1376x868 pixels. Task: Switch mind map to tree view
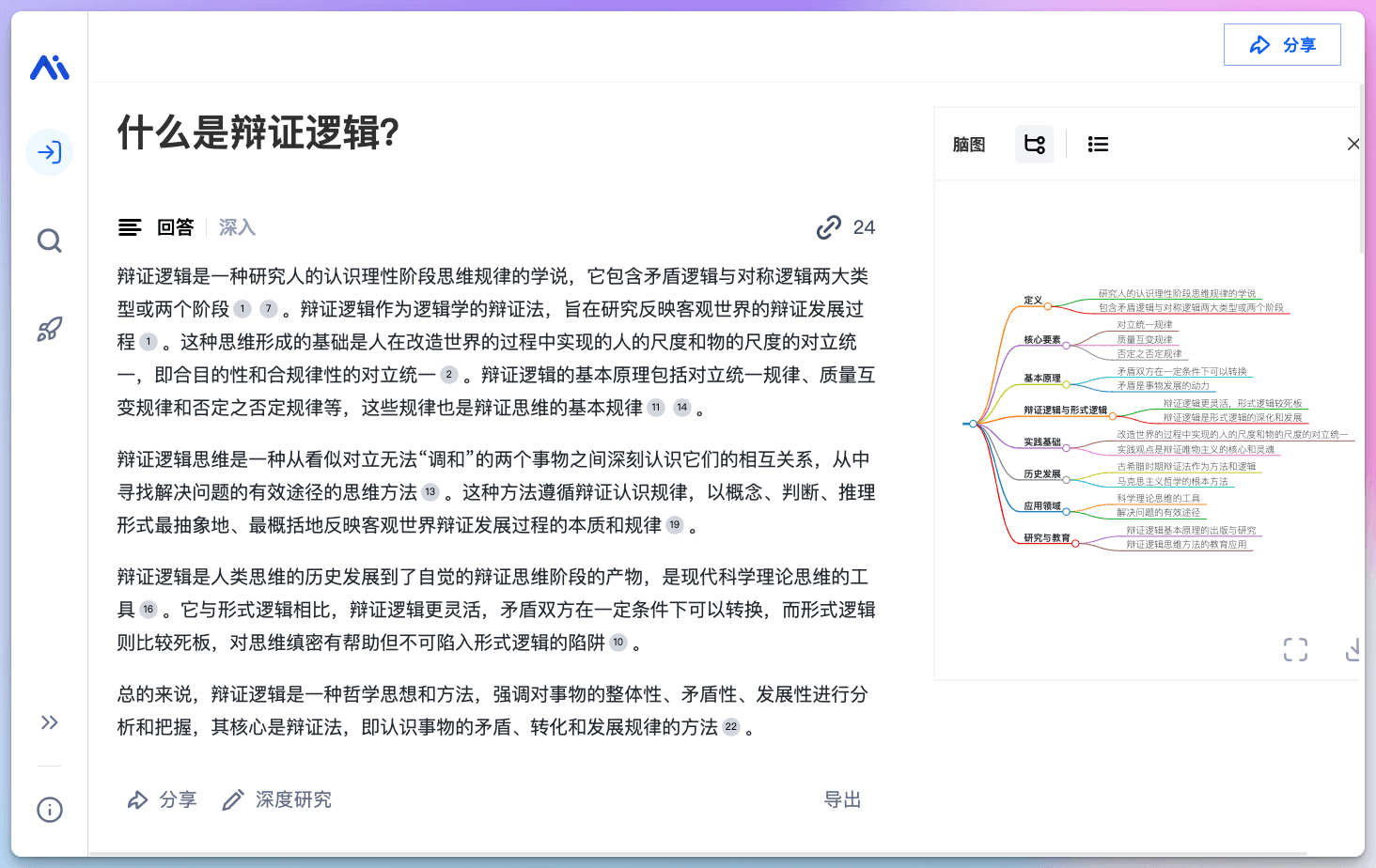1035,145
